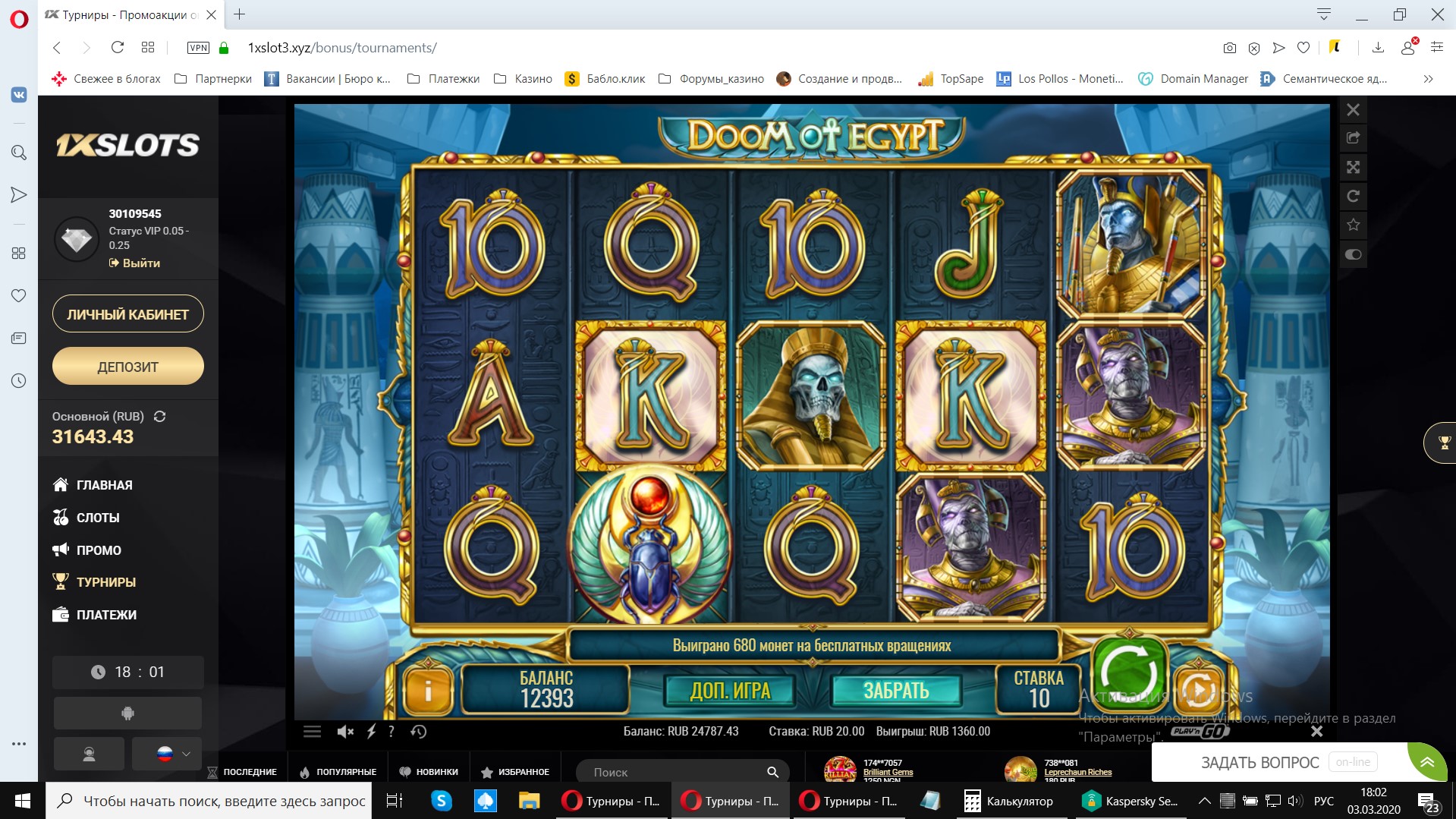The image size is (1456, 819).
Task: Go to ГЛАВНАЯ in the side menu
Action: pyautogui.click(x=93, y=485)
